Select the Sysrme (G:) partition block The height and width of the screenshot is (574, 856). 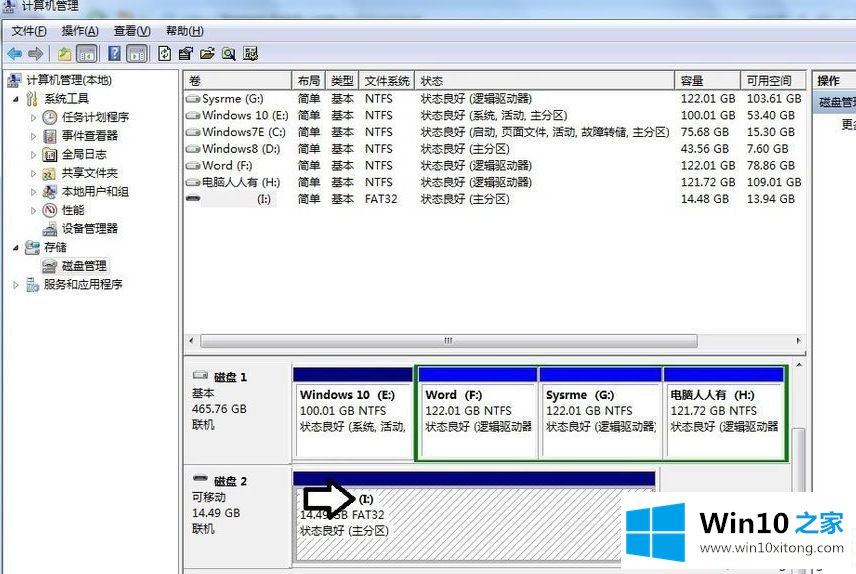click(x=600, y=413)
